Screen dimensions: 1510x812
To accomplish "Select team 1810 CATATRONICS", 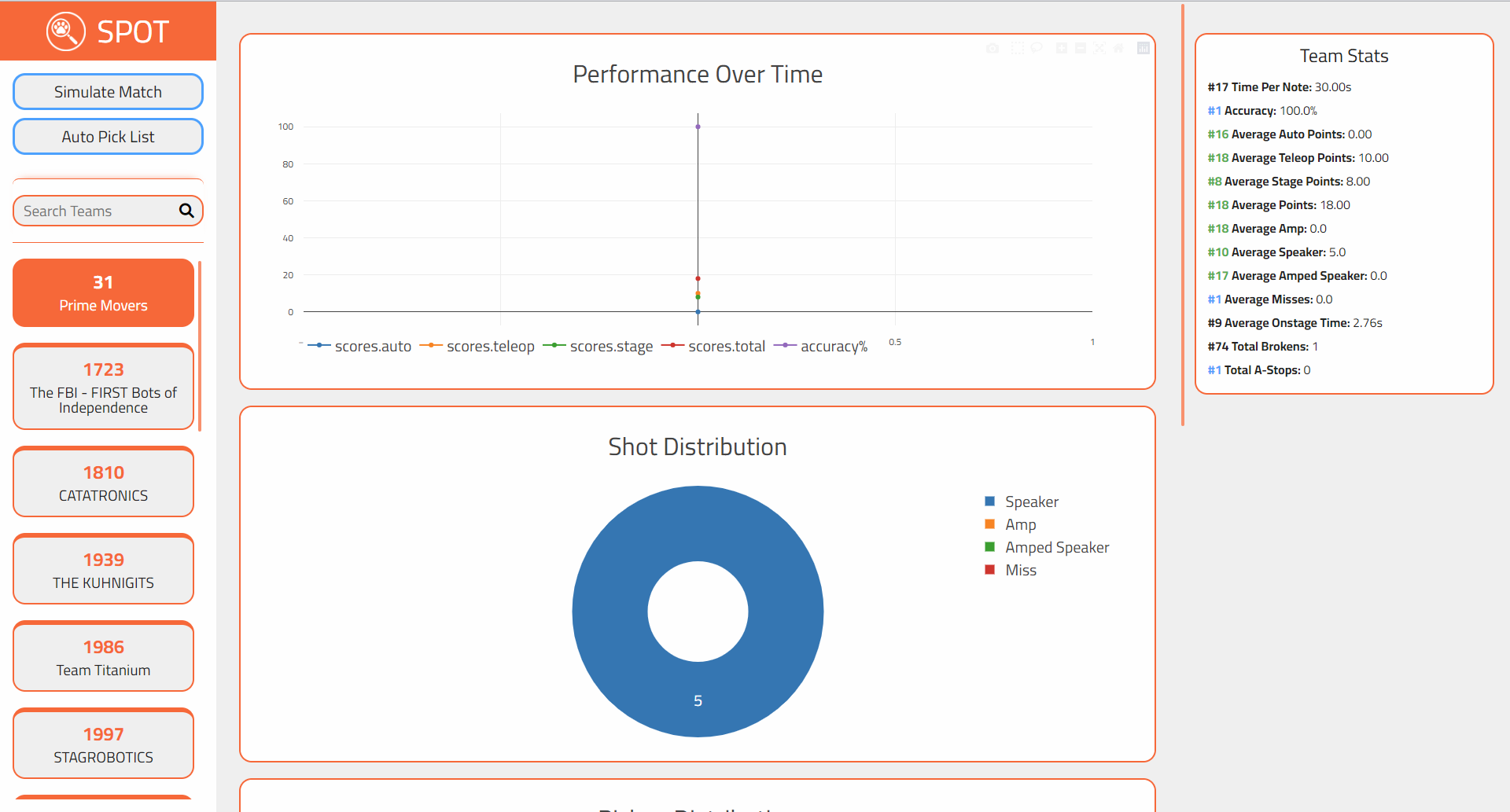I will point(103,482).
